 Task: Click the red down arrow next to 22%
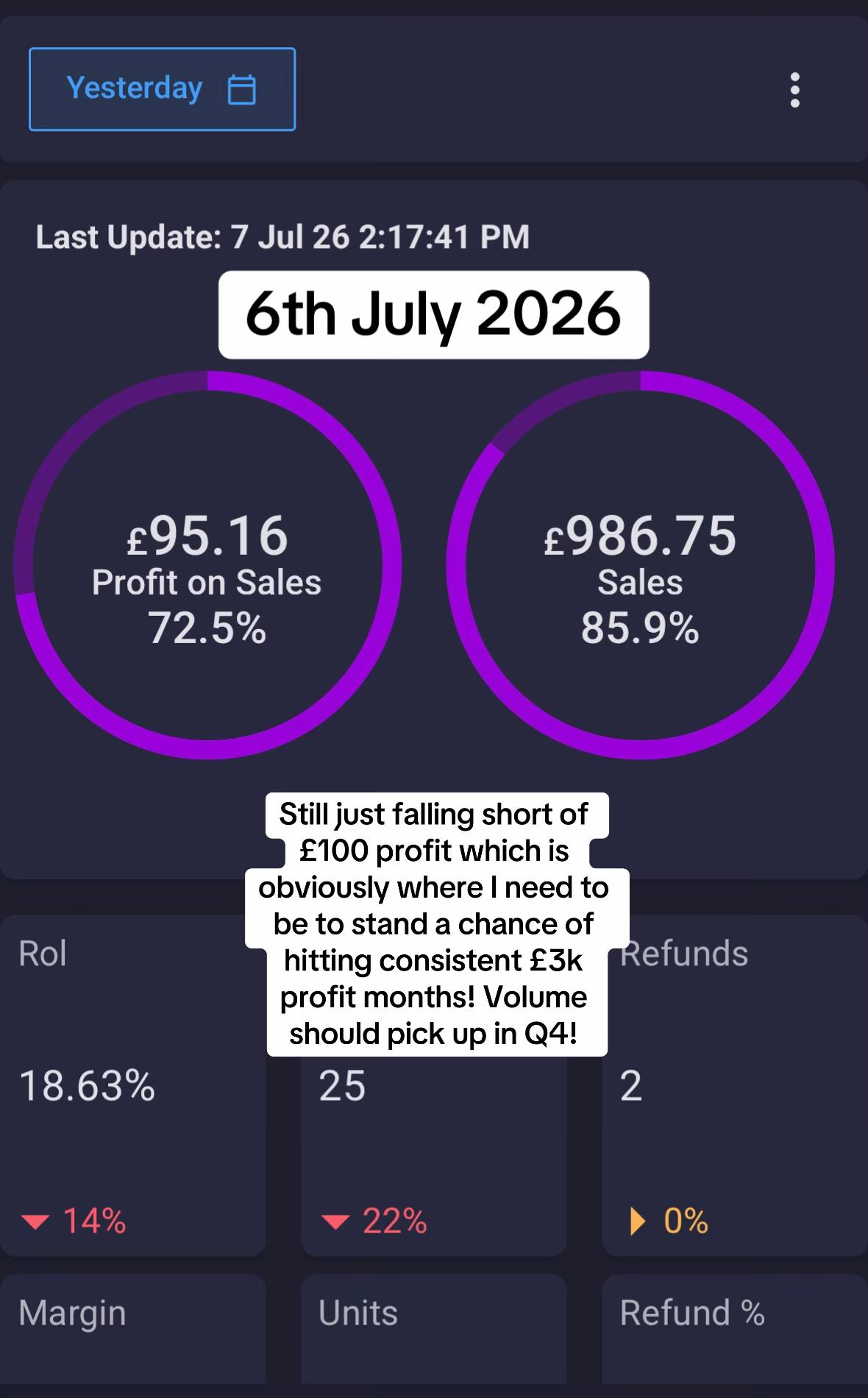click(335, 1222)
